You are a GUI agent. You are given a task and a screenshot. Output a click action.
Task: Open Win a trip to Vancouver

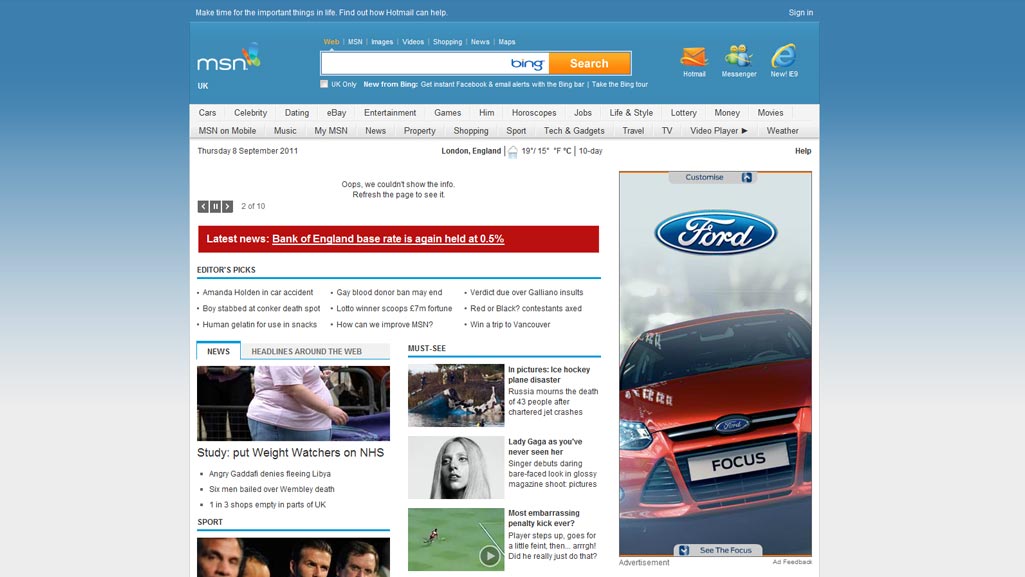click(x=511, y=325)
